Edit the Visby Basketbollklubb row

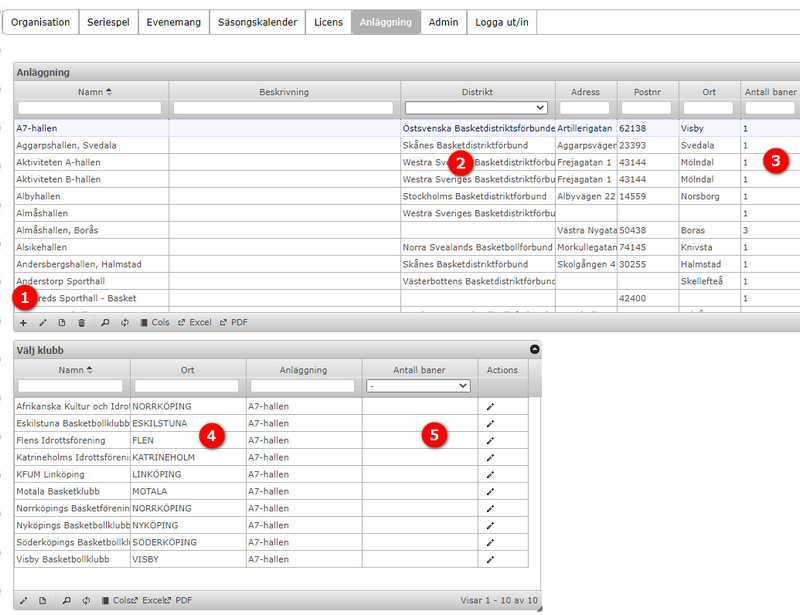[x=490, y=559]
